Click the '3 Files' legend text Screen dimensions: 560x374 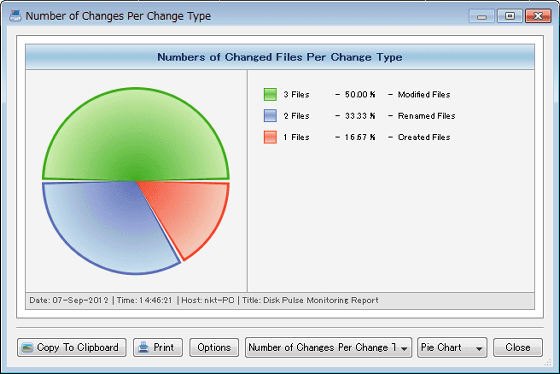(x=296, y=94)
